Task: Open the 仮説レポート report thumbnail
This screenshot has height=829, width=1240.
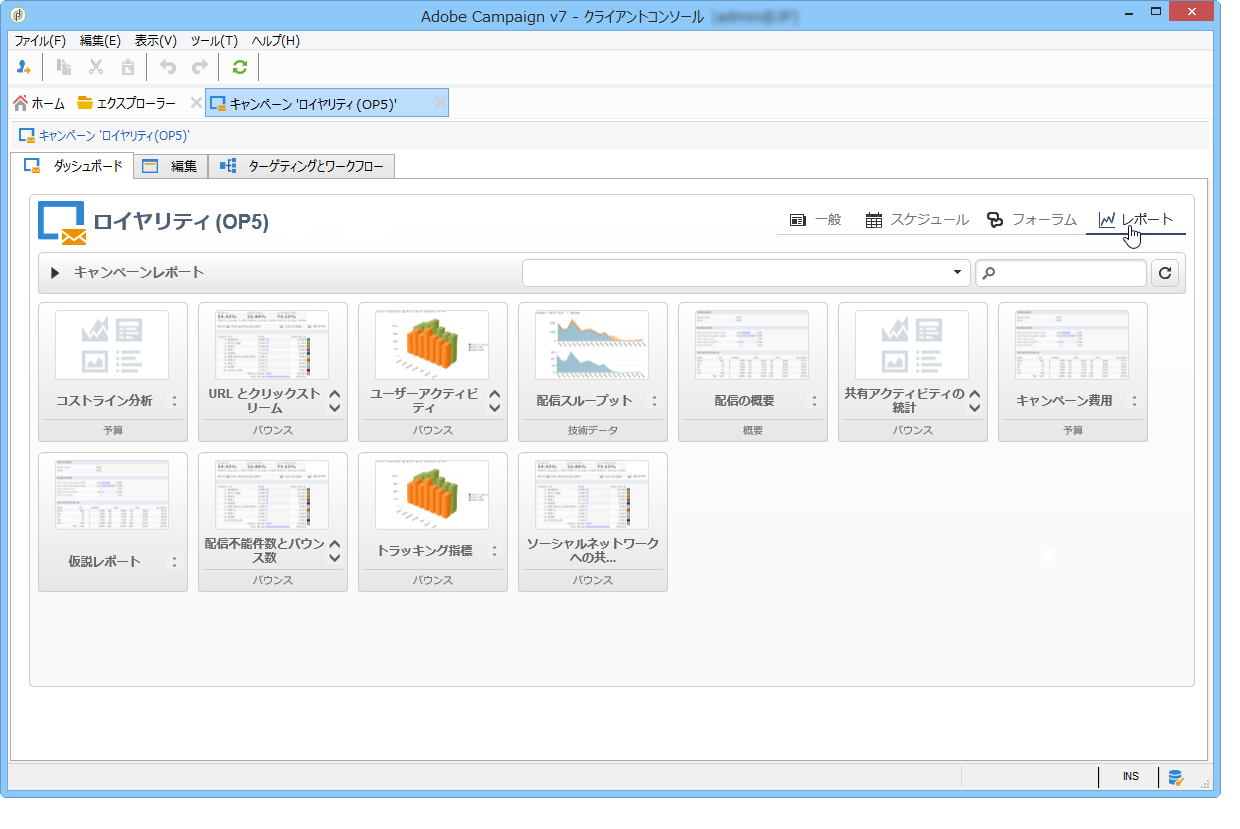Action: coord(112,495)
